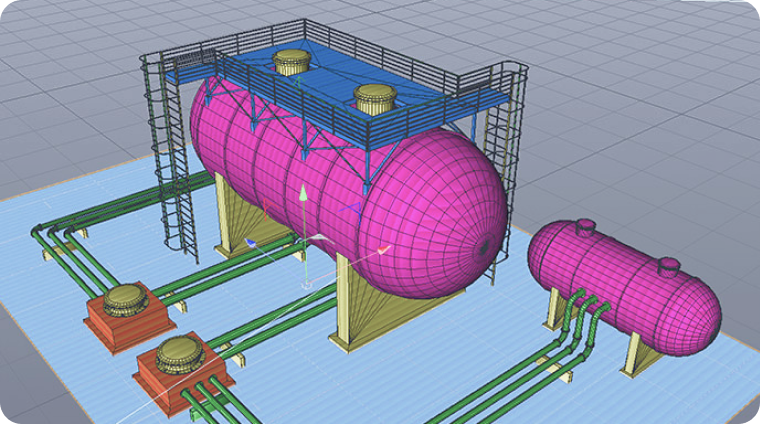760x424 pixels.
Task: Select the right nozzle atop the small tank
Action: point(669,265)
